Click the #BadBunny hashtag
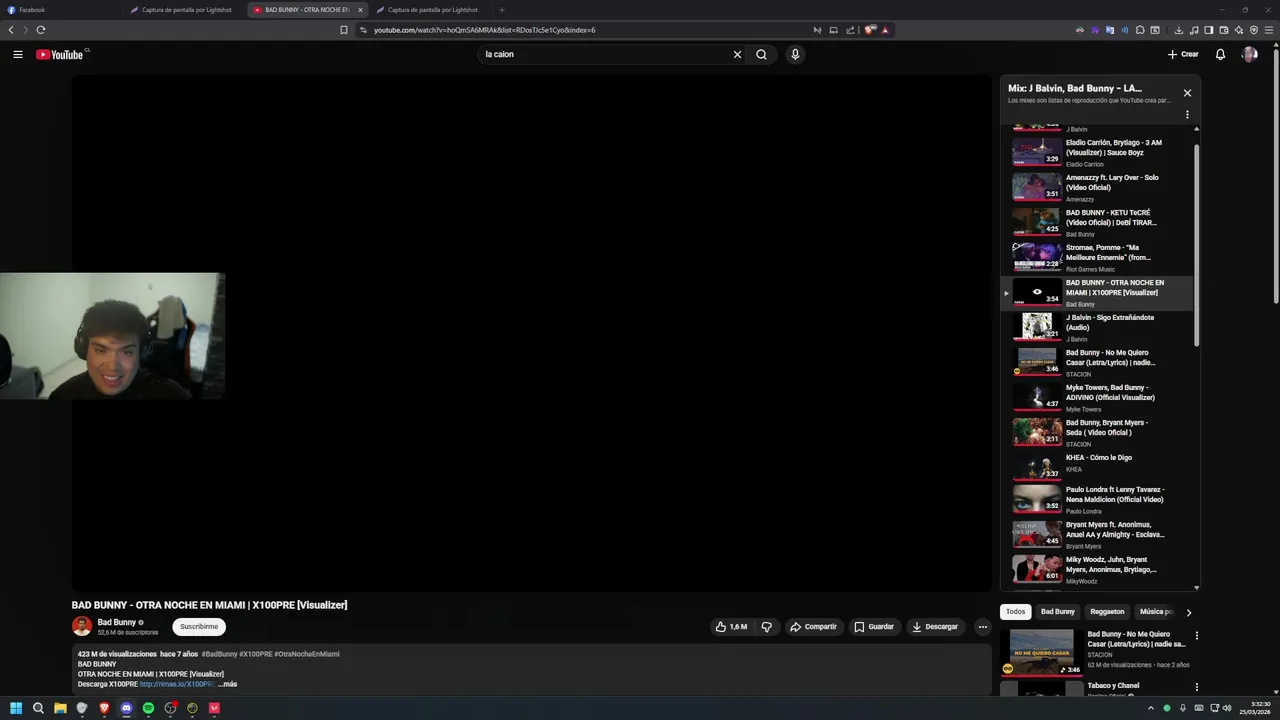1280x720 pixels. click(x=219, y=654)
